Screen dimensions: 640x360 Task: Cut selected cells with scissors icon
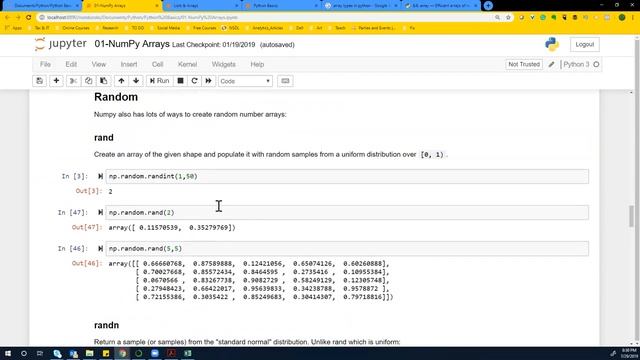click(x=73, y=81)
